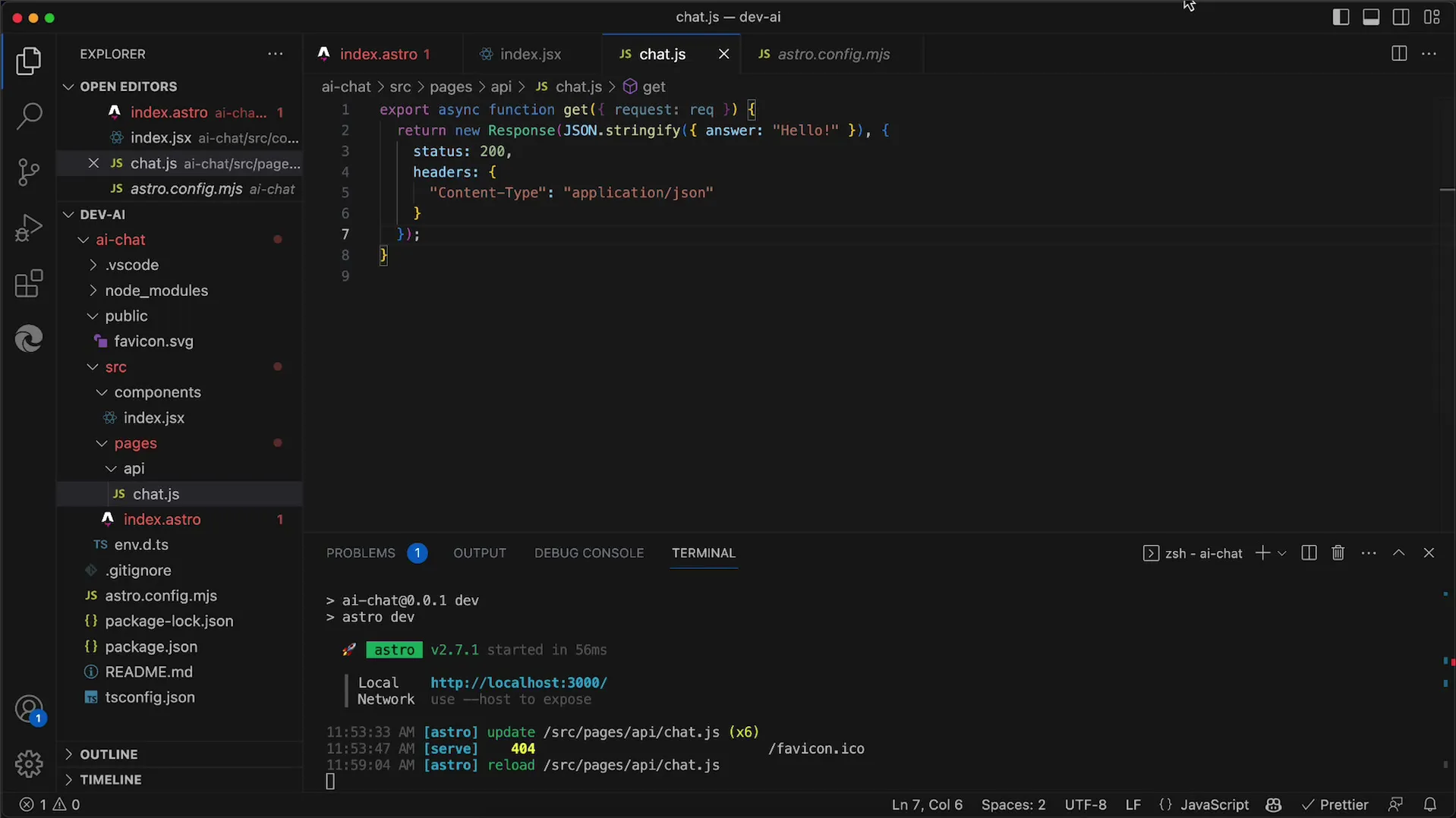Open Run and Debug view
The width and height of the screenshot is (1456, 818).
tap(29, 228)
